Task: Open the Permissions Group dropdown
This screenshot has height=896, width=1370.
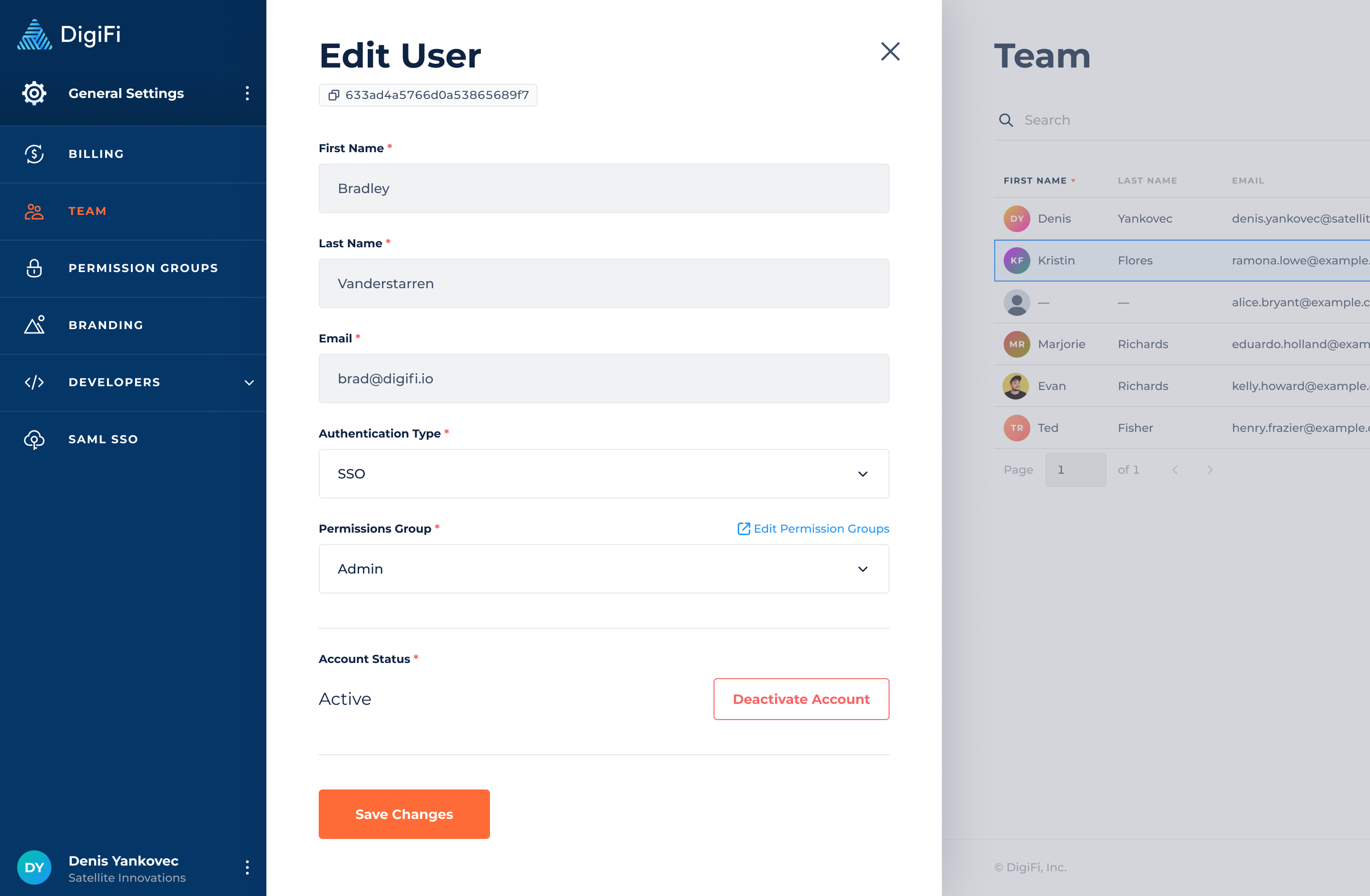Action: [x=603, y=568]
